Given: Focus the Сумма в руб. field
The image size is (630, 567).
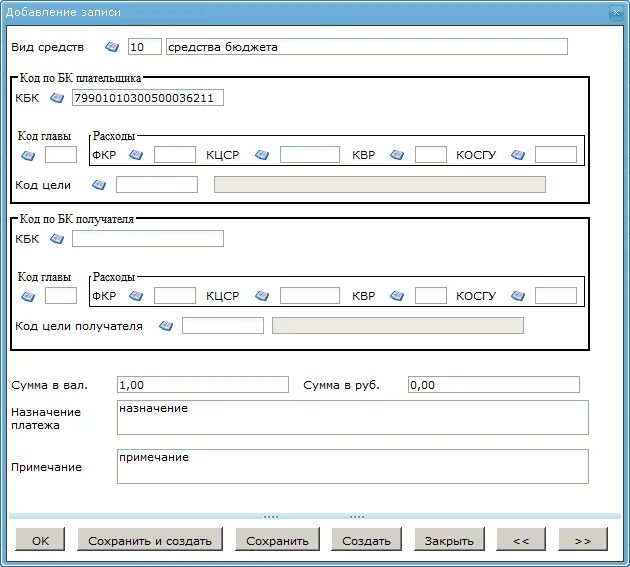Looking at the screenshot, I should pyautogui.click(x=494, y=385).
